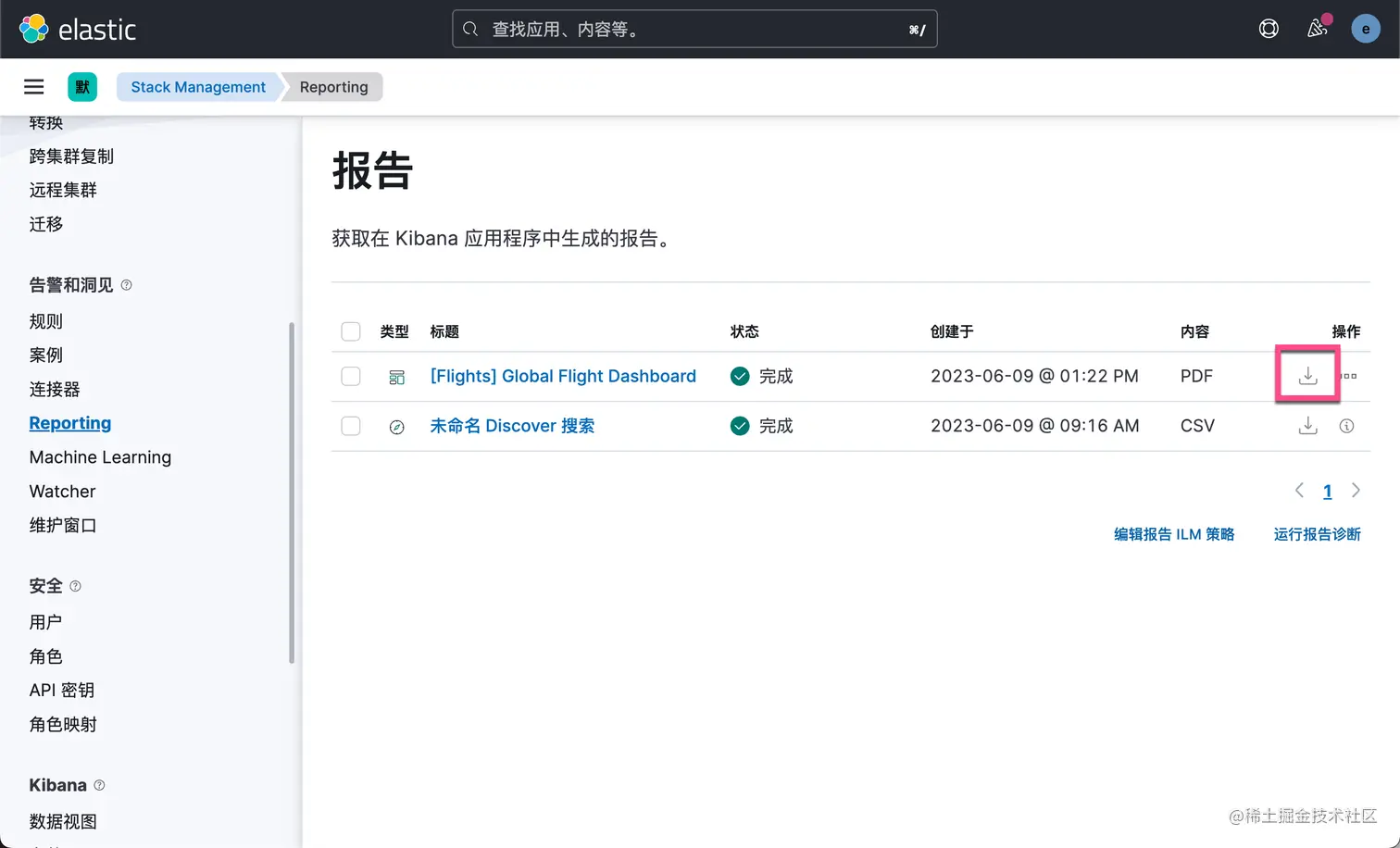Image resolution: width=1400 pixels, height=848 pixels.
Task: Click the 内容 column header
Action: click(x=1194, y=331)
